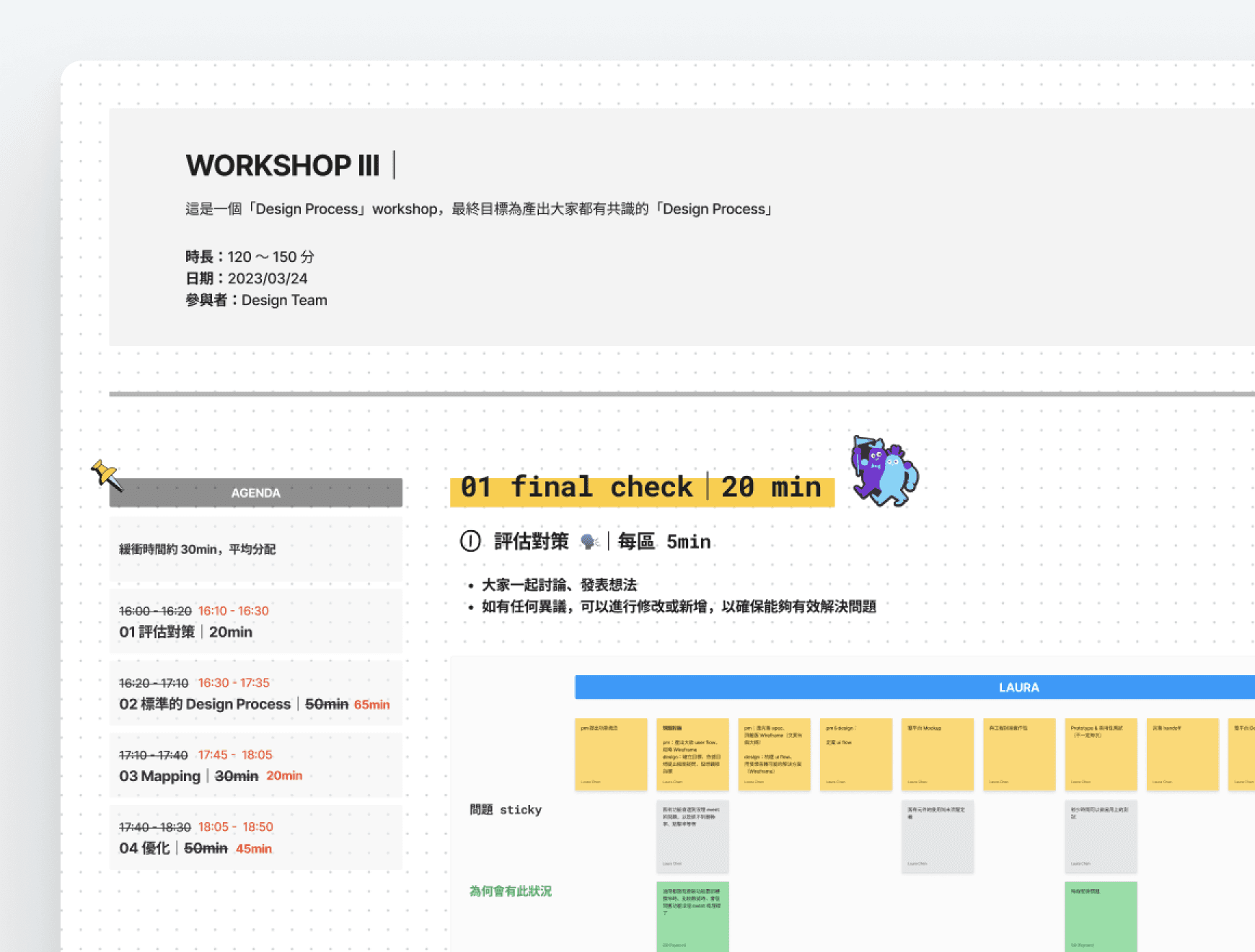This screenshot has height=952, width=1255.
Task: Select the gray sticky below the Prototype sticky
Action: click(1101, 836)
